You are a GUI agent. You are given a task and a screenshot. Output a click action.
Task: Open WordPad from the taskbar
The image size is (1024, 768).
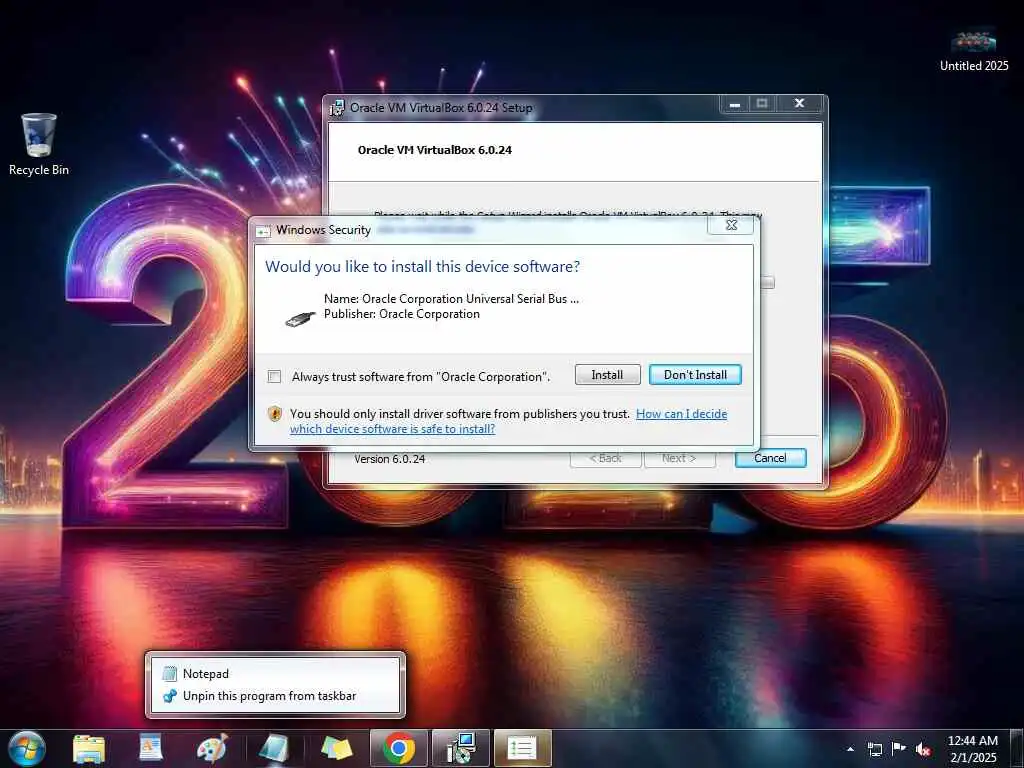(x=151, y=748)
